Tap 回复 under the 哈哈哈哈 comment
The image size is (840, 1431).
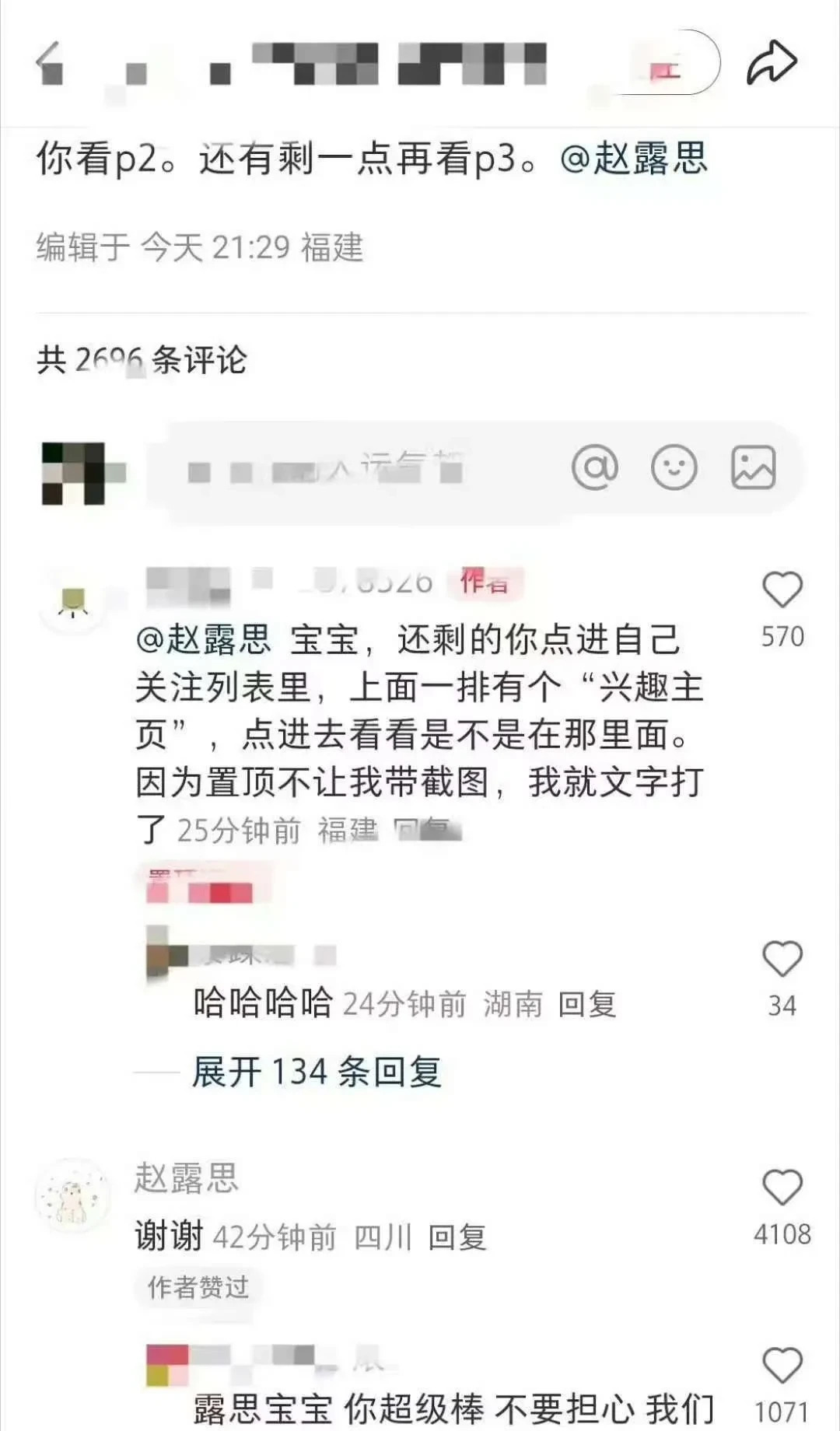[587, 1004]
